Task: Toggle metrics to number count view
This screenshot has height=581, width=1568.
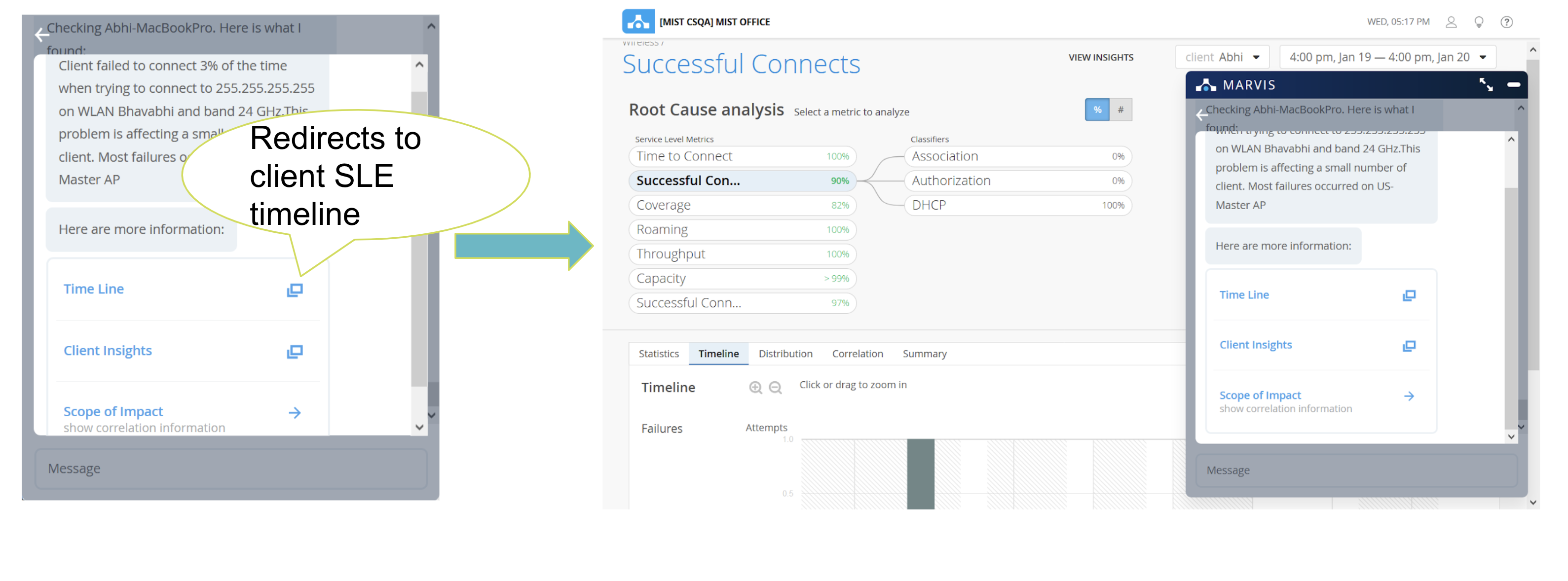Action: coord(1120,110)
